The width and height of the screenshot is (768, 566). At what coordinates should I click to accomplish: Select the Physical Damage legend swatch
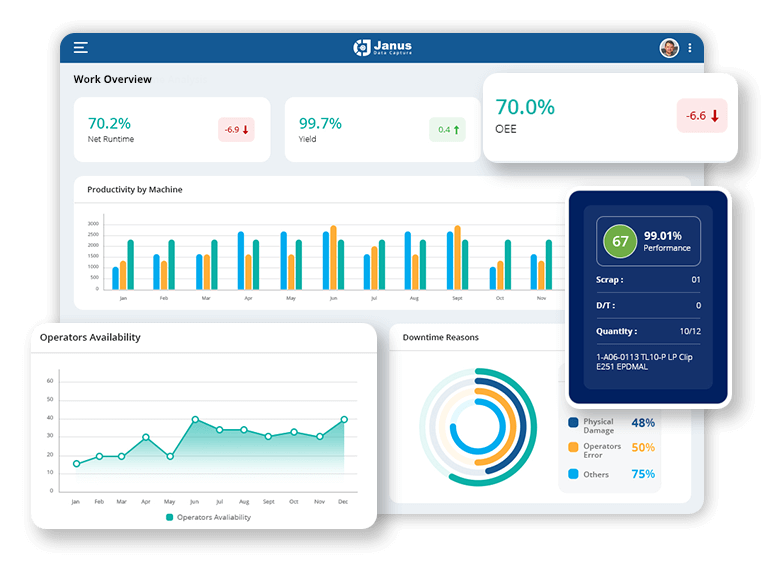click(x=573, y=423)
